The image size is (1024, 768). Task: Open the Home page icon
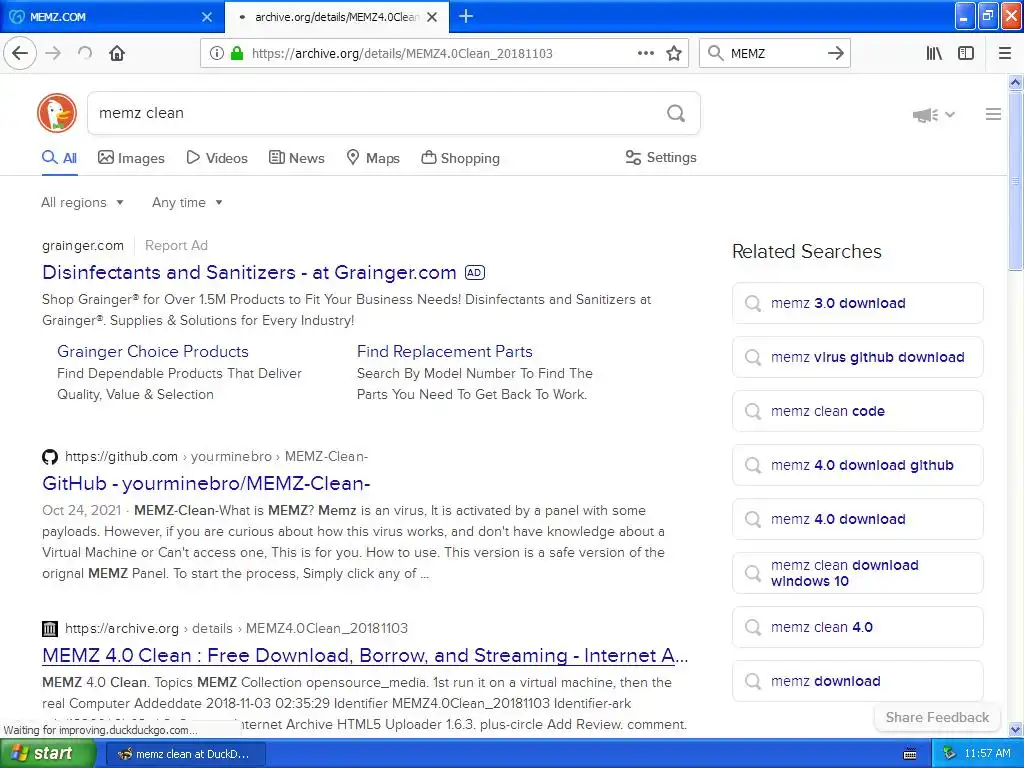coord(117,53)
